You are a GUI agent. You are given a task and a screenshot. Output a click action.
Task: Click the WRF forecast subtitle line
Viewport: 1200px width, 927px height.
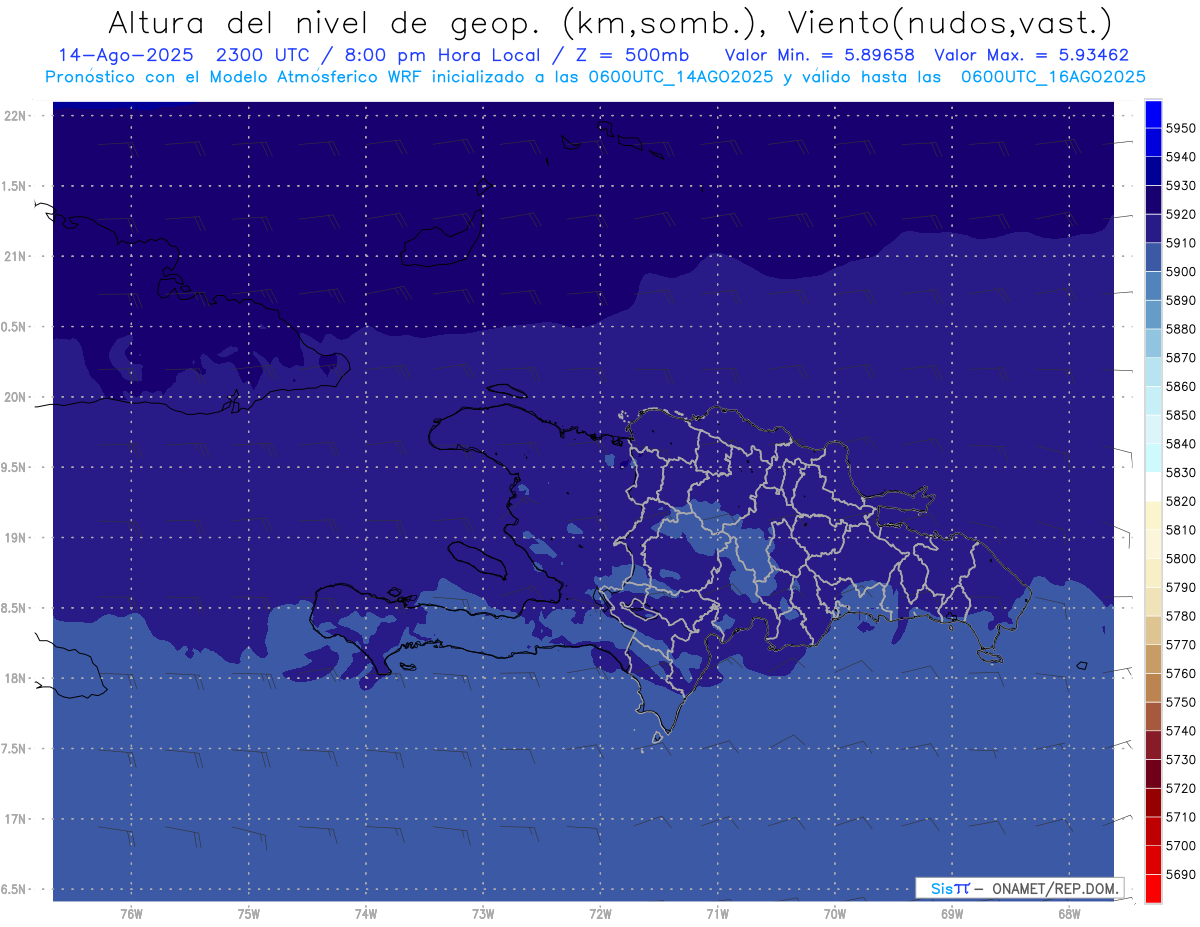(x=595, y=77)
